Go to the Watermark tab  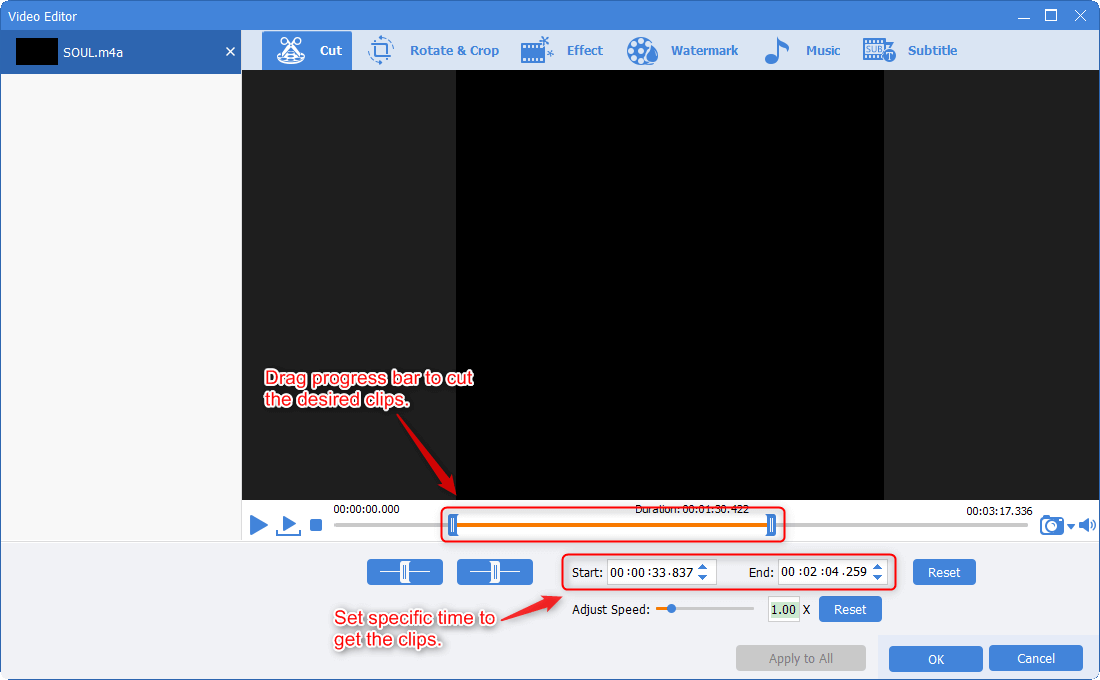tap(683, 51)
